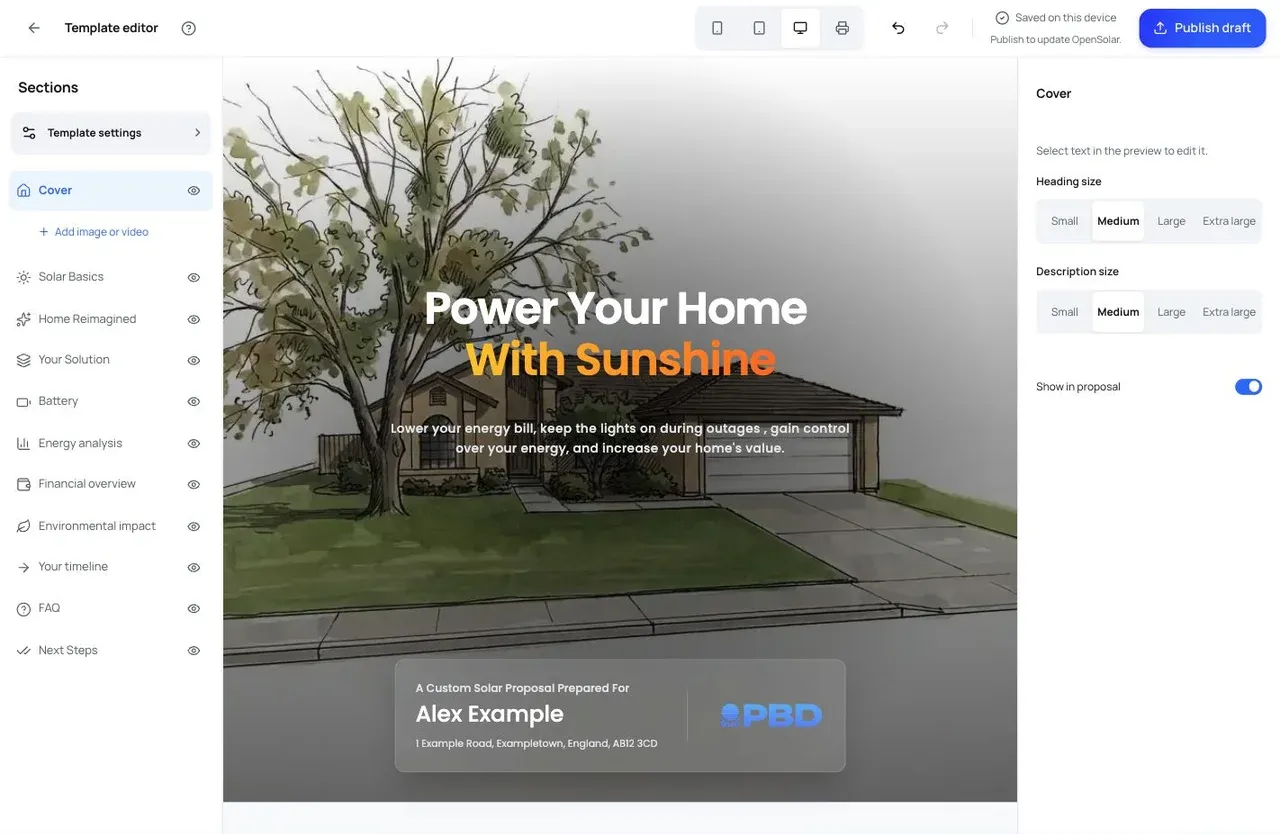Click Add image or video link
Screen dimensions: 1280x834
pyautogui.click(x=93, y=232)
